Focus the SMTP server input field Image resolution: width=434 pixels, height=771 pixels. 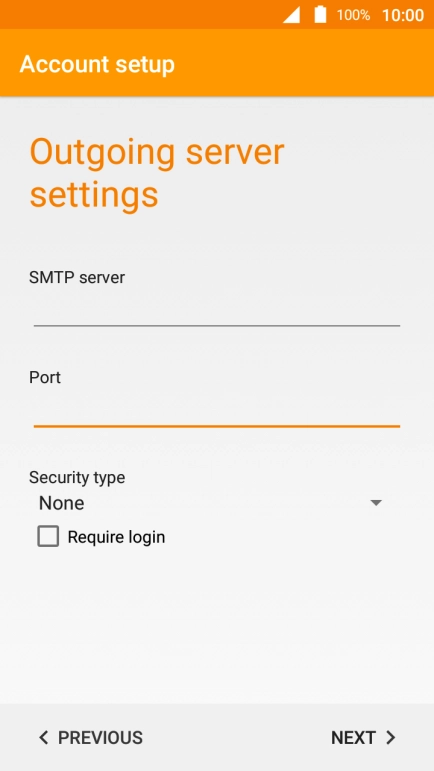(x=217, y=310)
